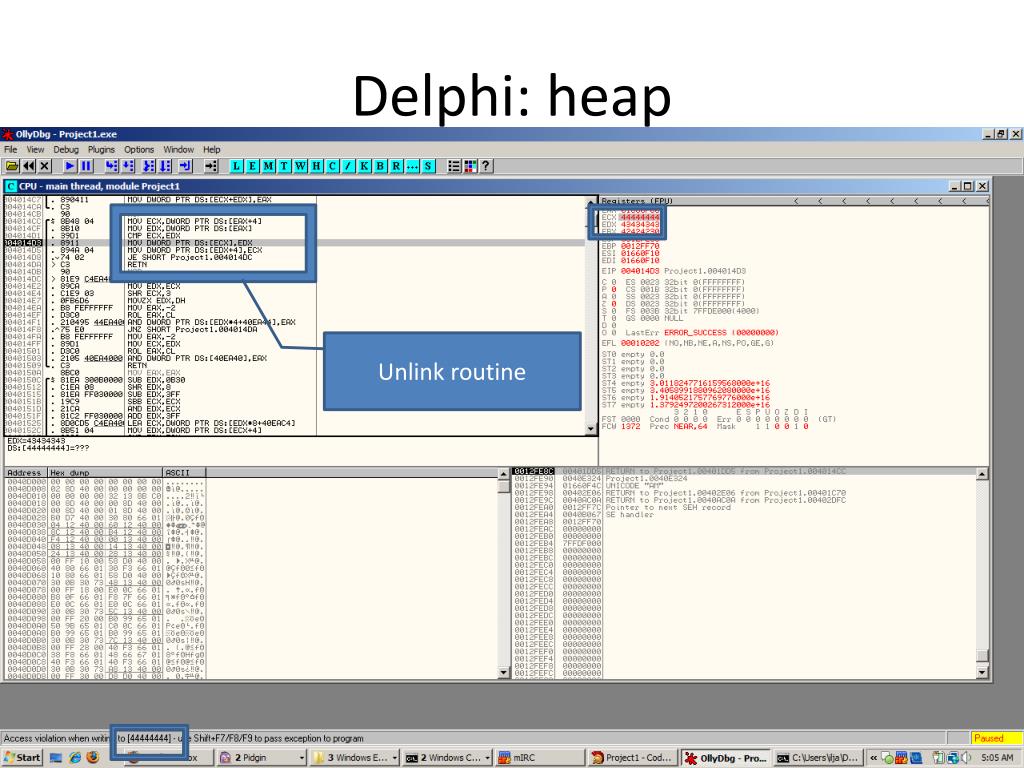Open the Help menu

point(212,150)
